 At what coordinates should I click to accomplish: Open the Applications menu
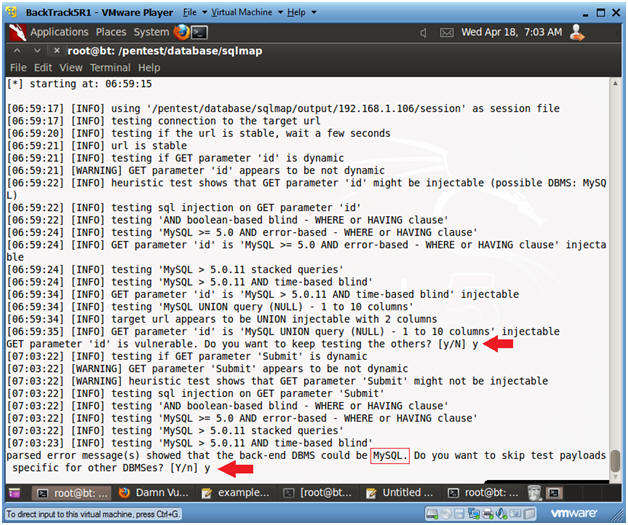(x=59, y=32)
